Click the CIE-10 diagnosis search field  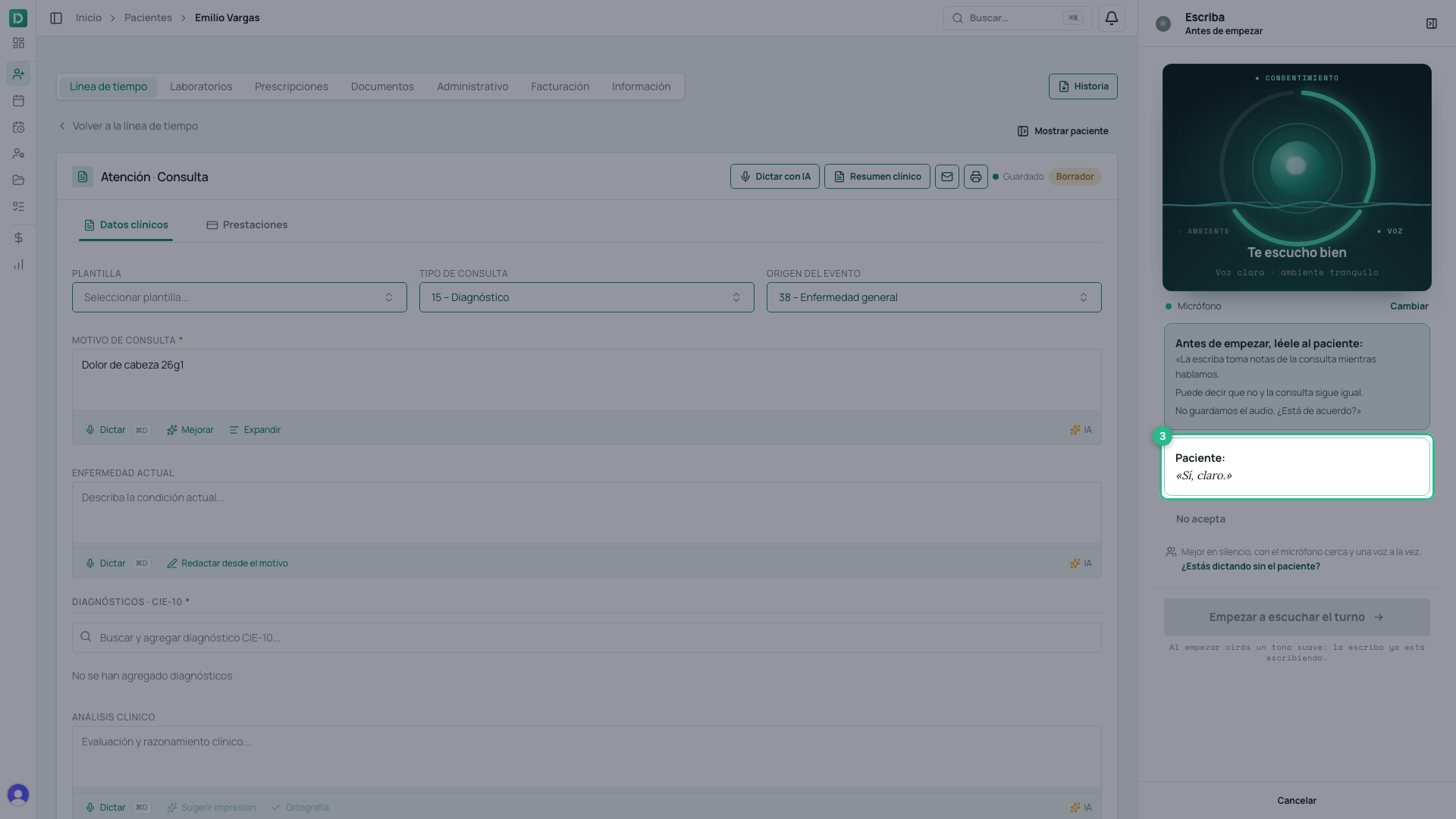pyautogui.click(x=587, y=638)
